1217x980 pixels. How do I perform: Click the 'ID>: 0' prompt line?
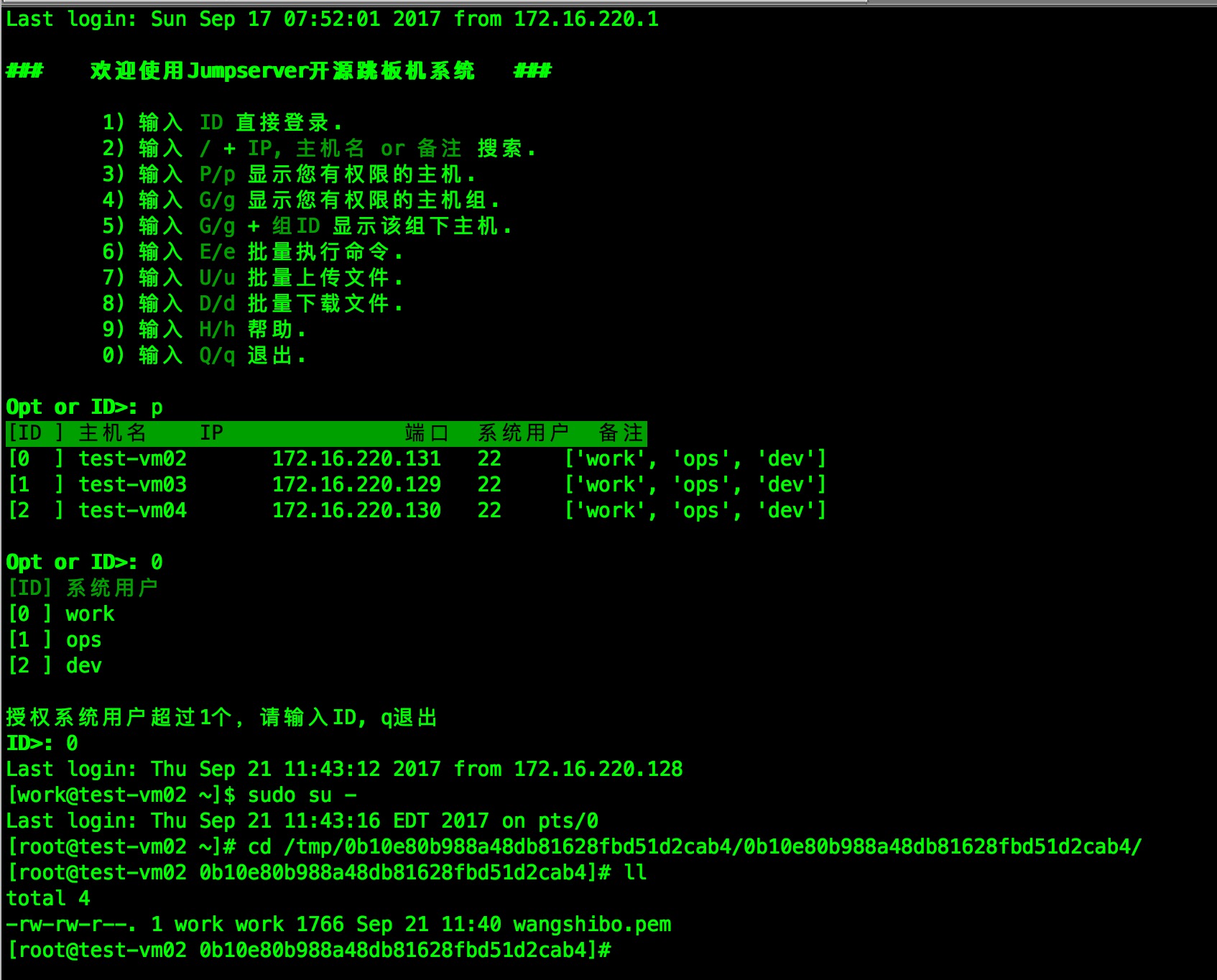[42, 743]
